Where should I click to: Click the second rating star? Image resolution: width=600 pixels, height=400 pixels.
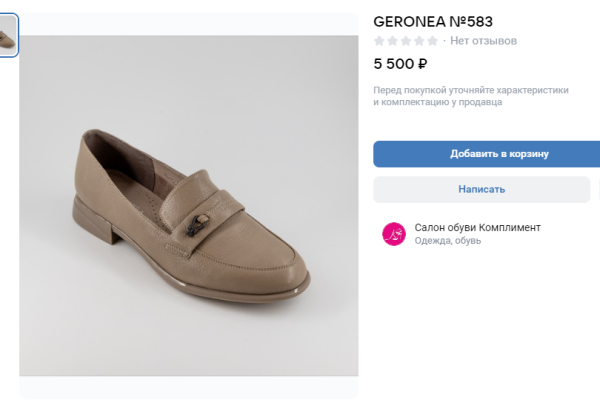(393, 41)
